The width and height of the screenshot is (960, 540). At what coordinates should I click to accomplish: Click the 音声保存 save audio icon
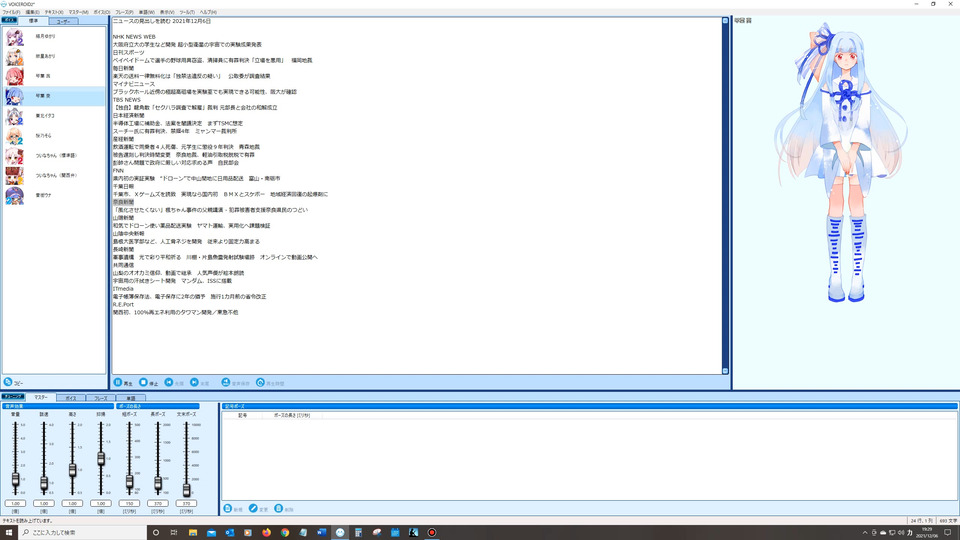point(226,382)
